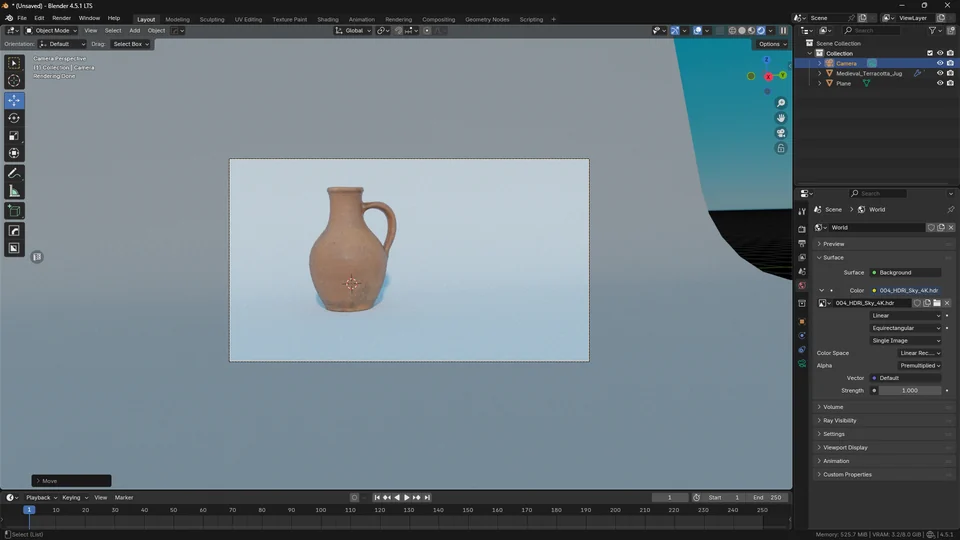960x540 pixels.
Task: Activate the Rotate tool
Action: (14, 118)
